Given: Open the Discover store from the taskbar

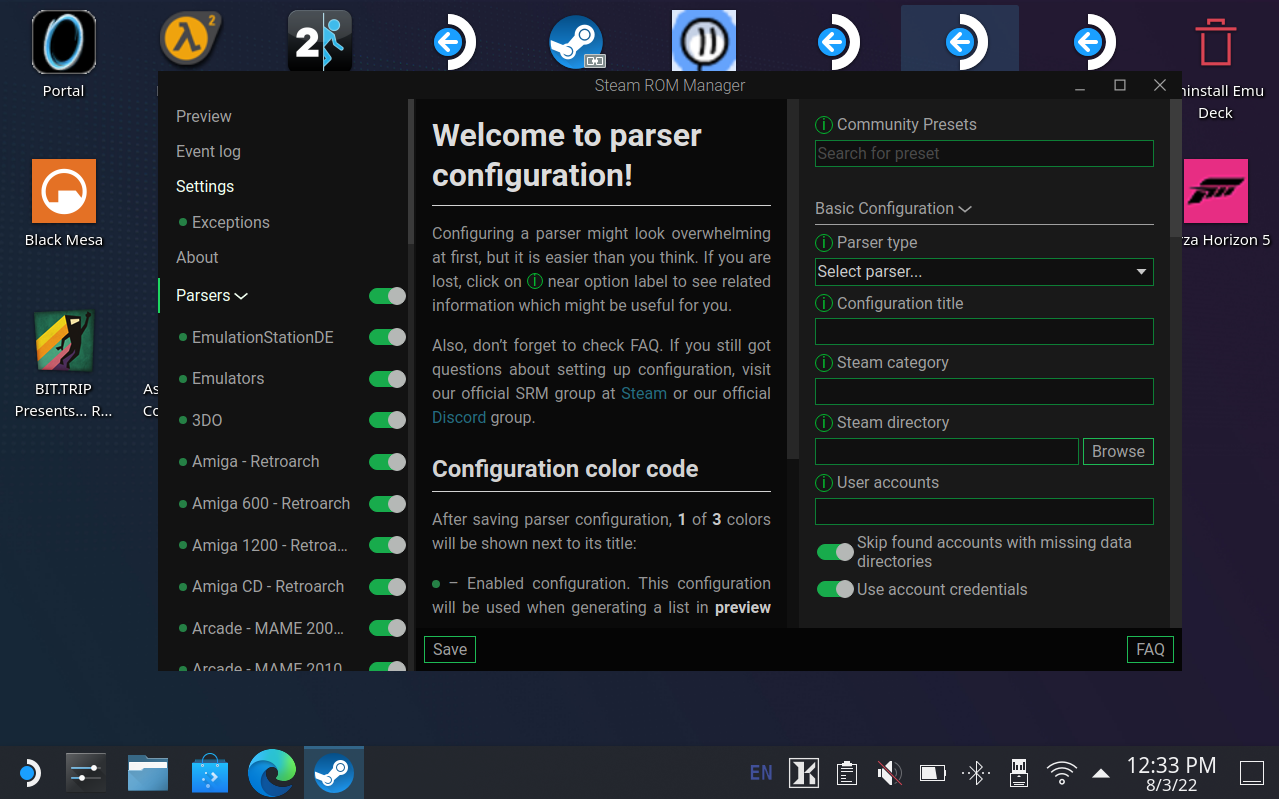Looking at the screenshot, I should 210,772.
